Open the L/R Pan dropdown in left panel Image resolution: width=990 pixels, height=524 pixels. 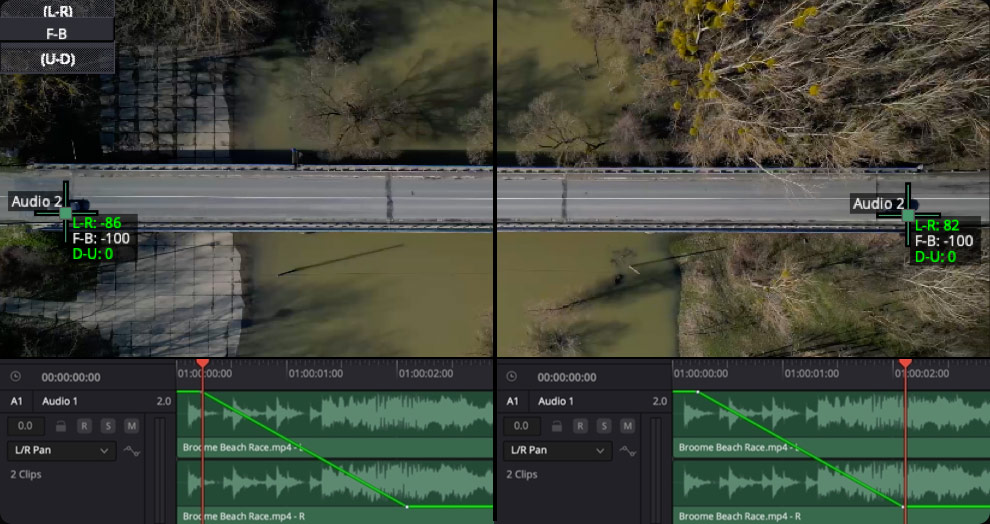point(61,451)
